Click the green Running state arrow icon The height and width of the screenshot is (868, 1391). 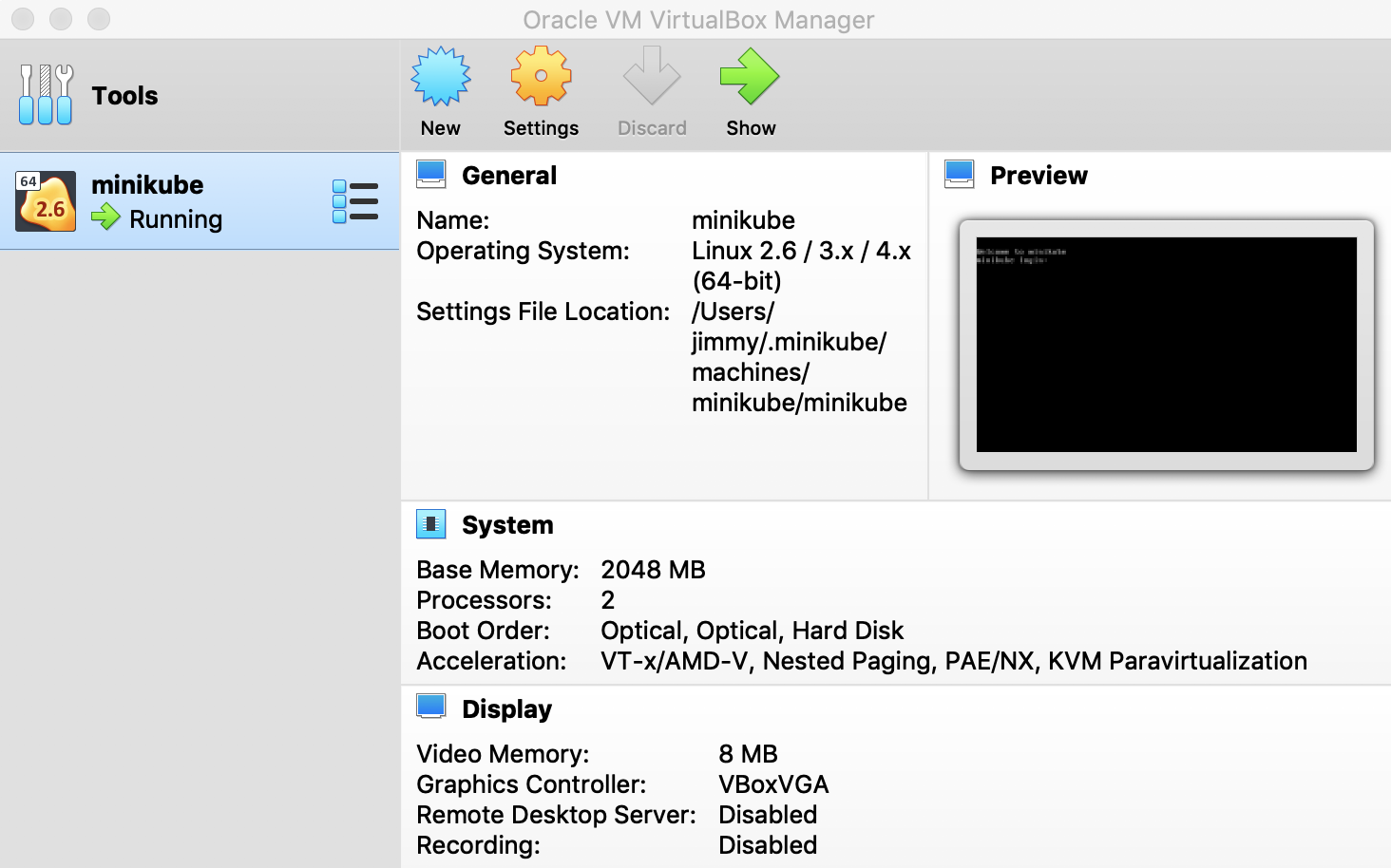point(105,217)
